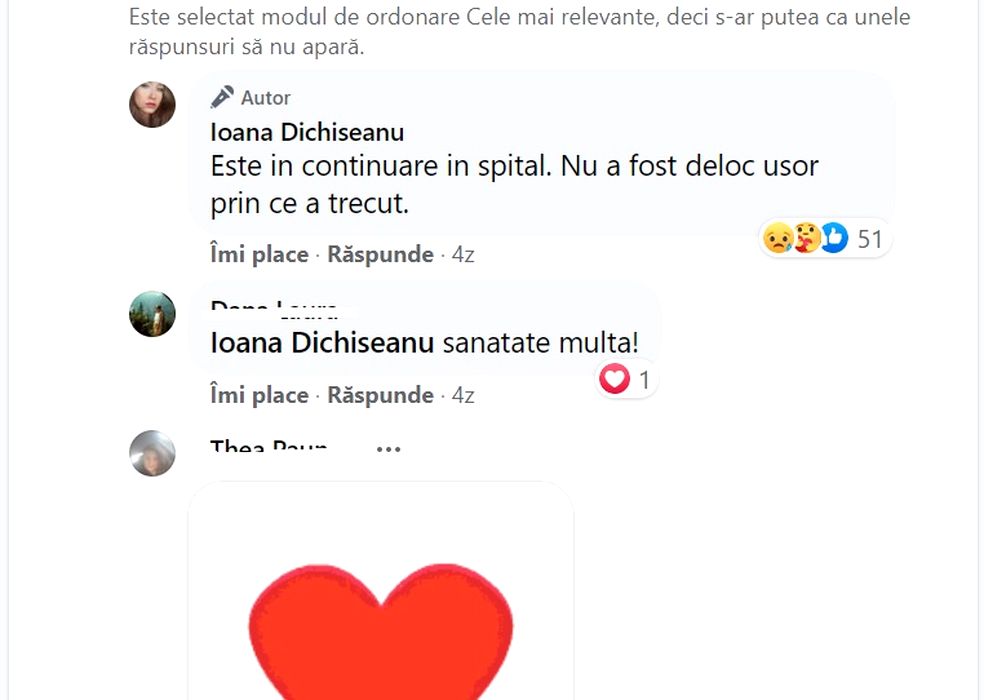
Task: Open the avatar of the heart sticker commenter
Action: [x=153, y=453]
